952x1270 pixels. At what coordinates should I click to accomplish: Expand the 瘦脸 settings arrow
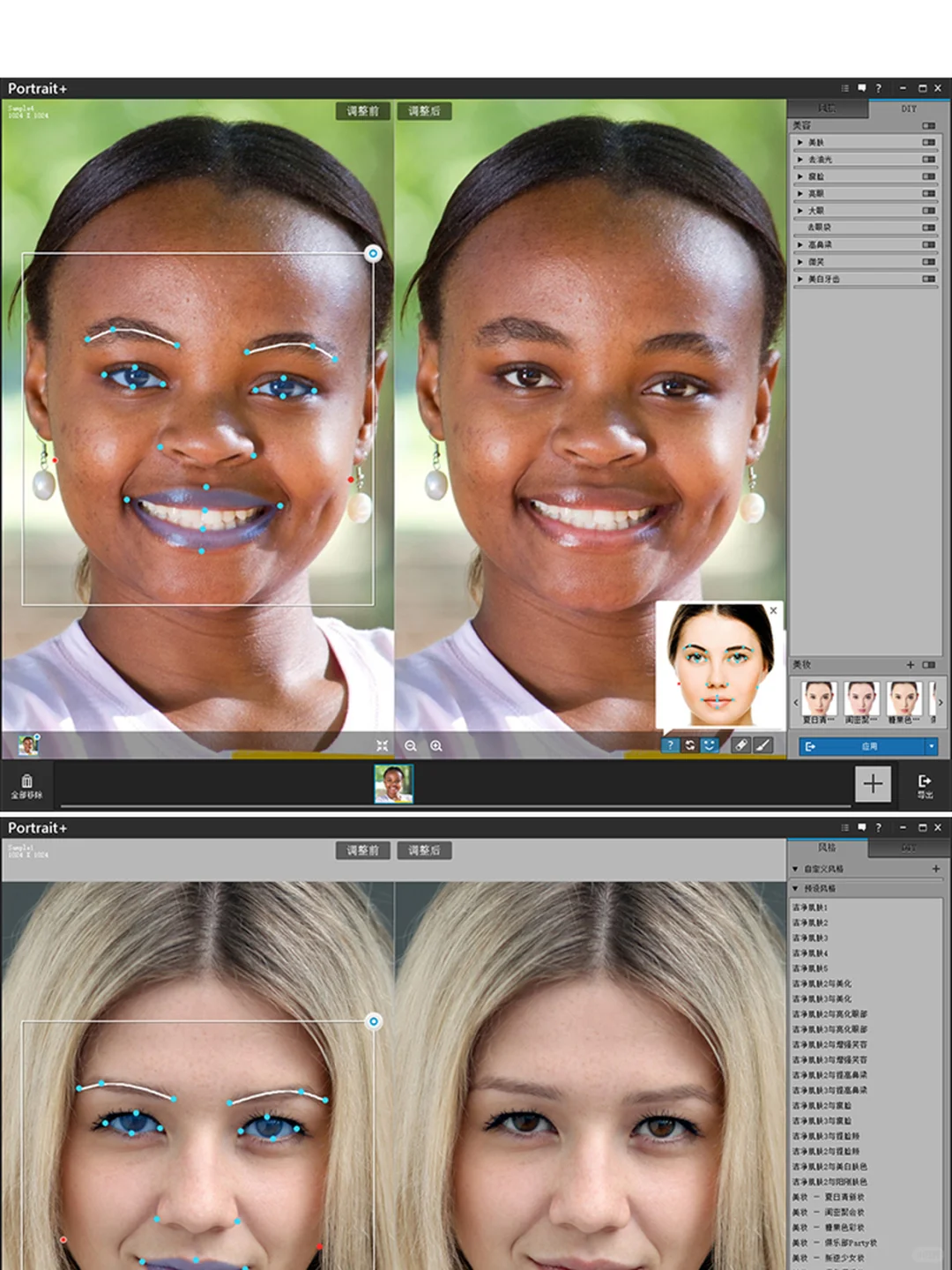(x=800, y=176)
